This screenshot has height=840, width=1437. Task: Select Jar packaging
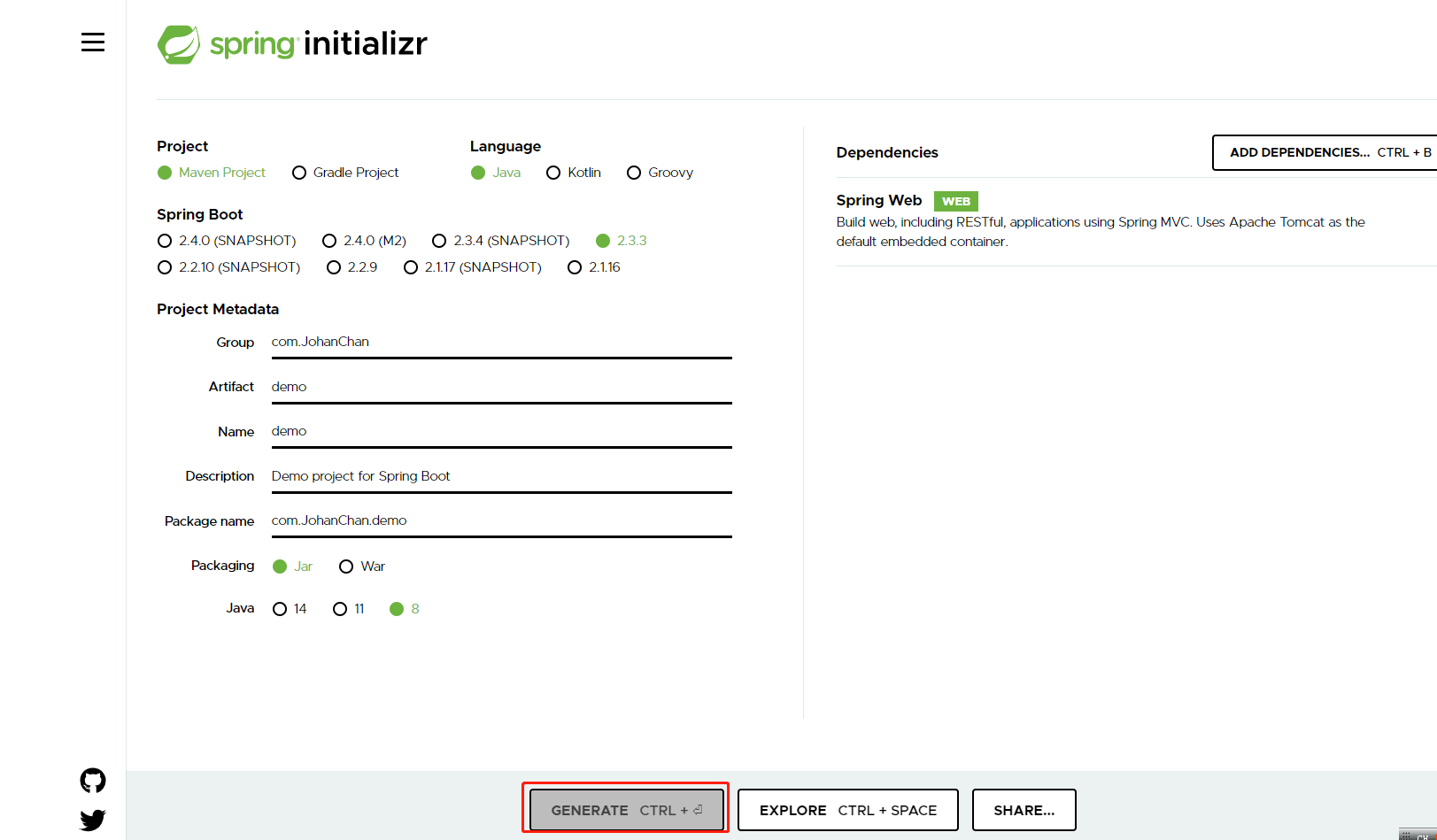(x=293, y=566)
